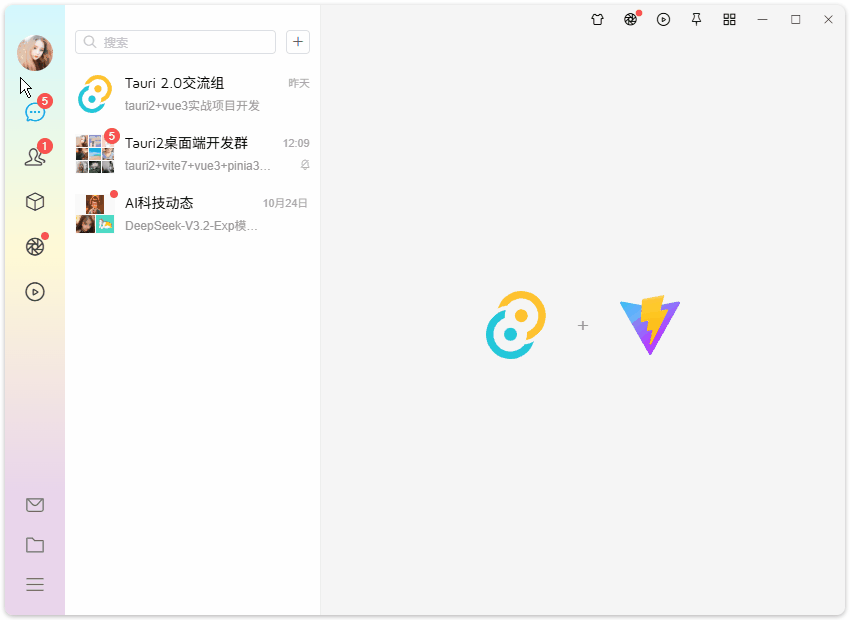Image resolution: width=850 pixels, height=620 pixels.
Task: Click the Tauri 2.0交流组 logo avatar
Action: click(95, 94)
